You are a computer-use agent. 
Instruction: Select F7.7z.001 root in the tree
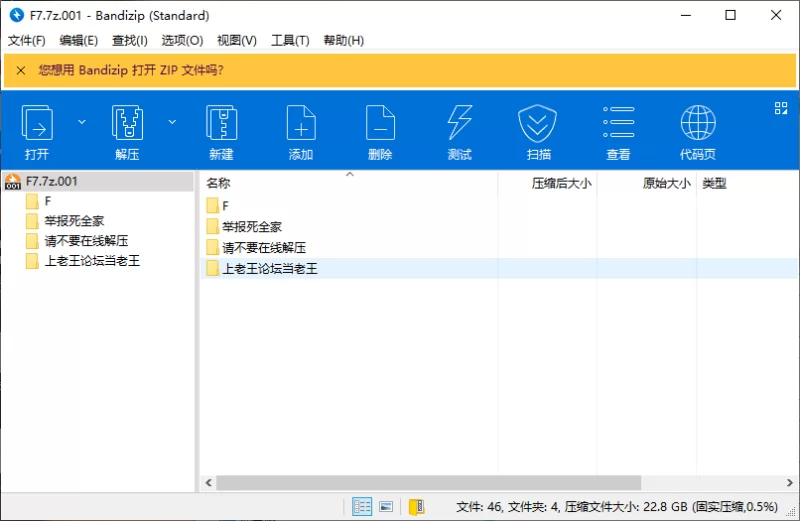pyautogui.click(x=98, y=181)
